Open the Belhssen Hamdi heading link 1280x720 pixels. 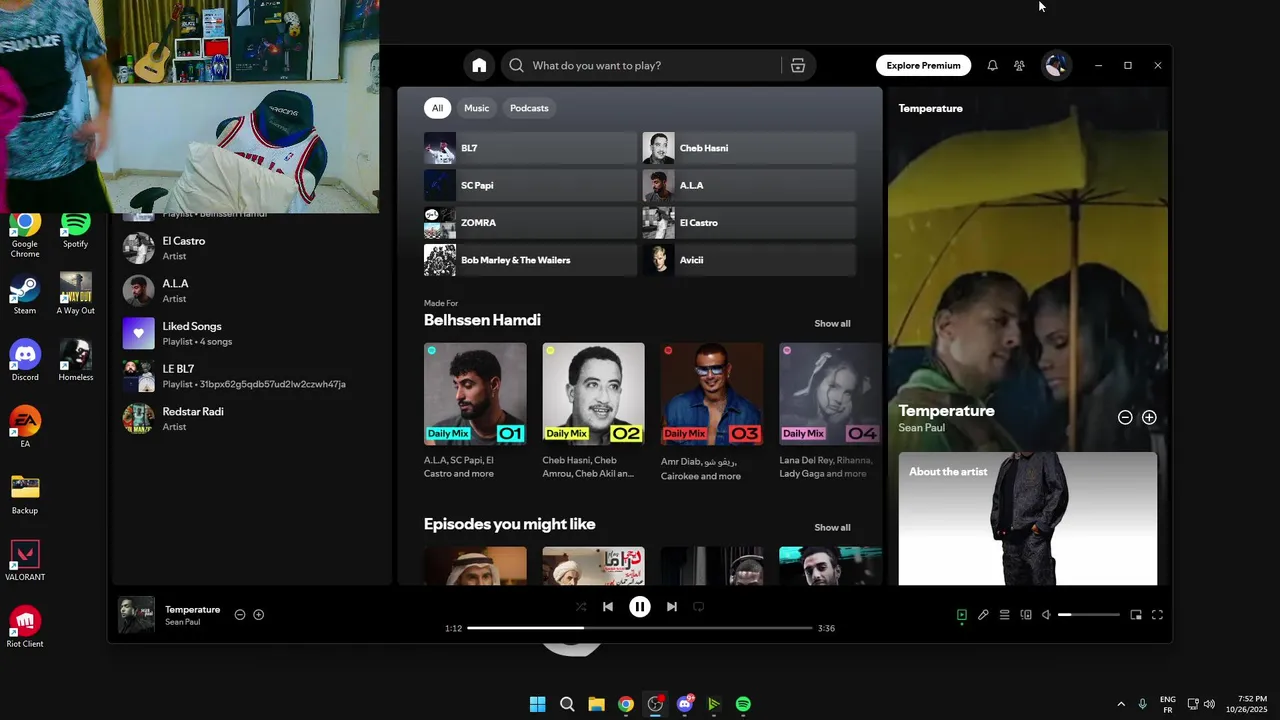tap(482, 320)
